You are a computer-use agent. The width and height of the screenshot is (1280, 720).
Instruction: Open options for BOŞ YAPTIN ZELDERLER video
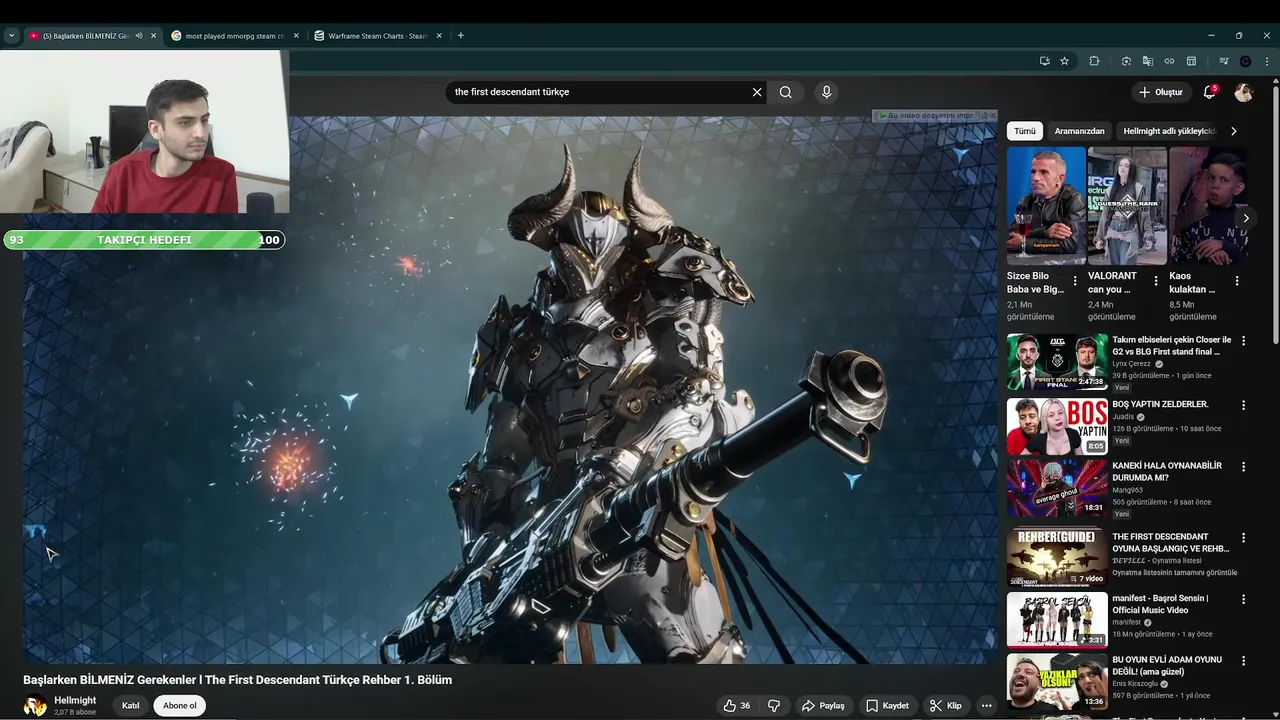click(x=1244, y=405)
